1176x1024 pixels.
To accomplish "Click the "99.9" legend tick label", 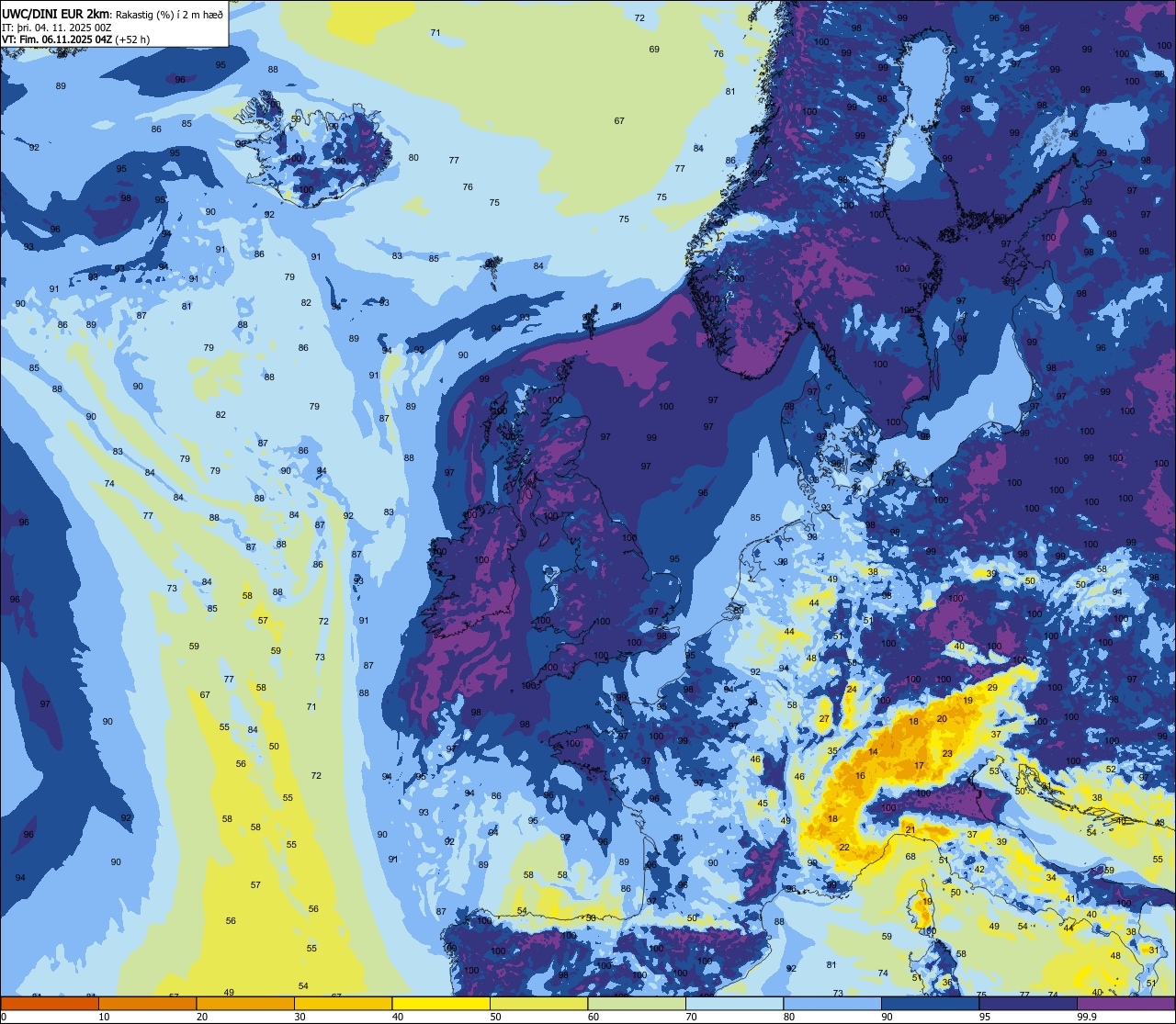I will [1087, 1017].
